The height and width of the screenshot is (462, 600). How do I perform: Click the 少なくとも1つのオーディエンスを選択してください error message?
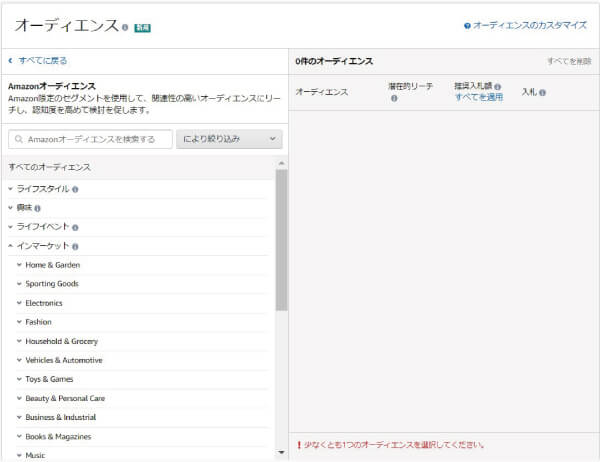tap(394, 445)
